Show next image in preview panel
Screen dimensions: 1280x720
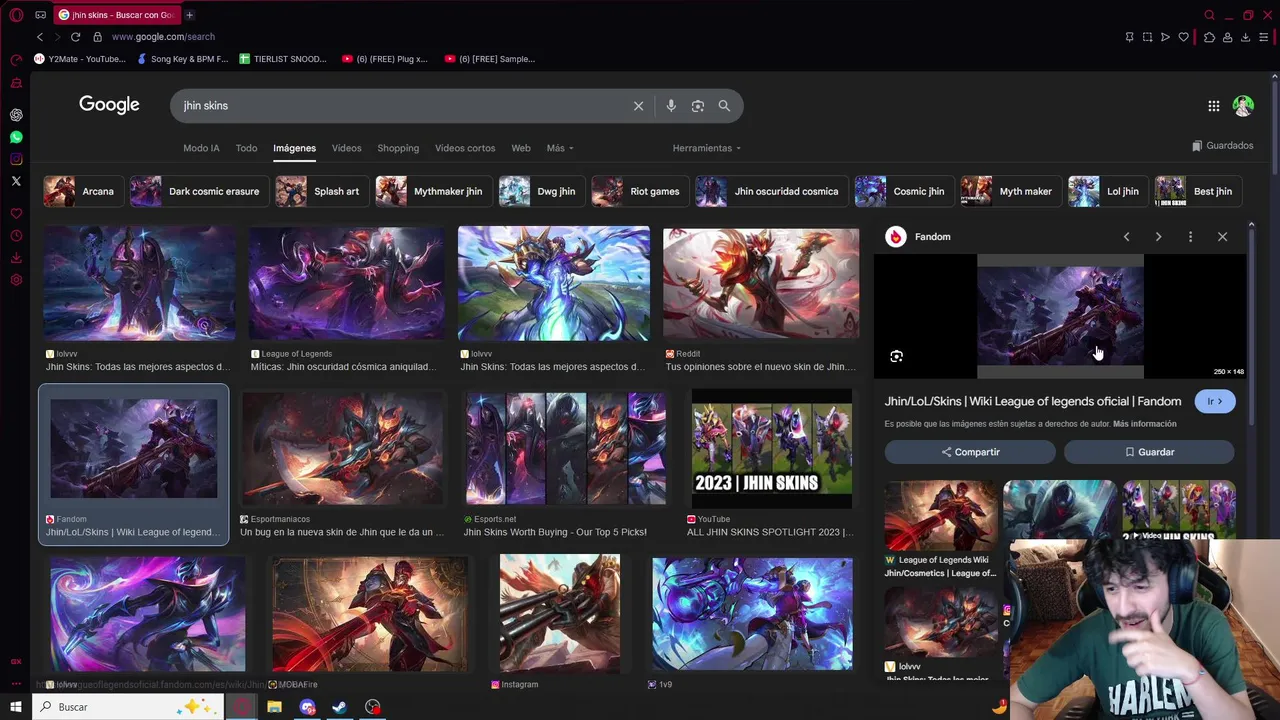point(1158,237)
